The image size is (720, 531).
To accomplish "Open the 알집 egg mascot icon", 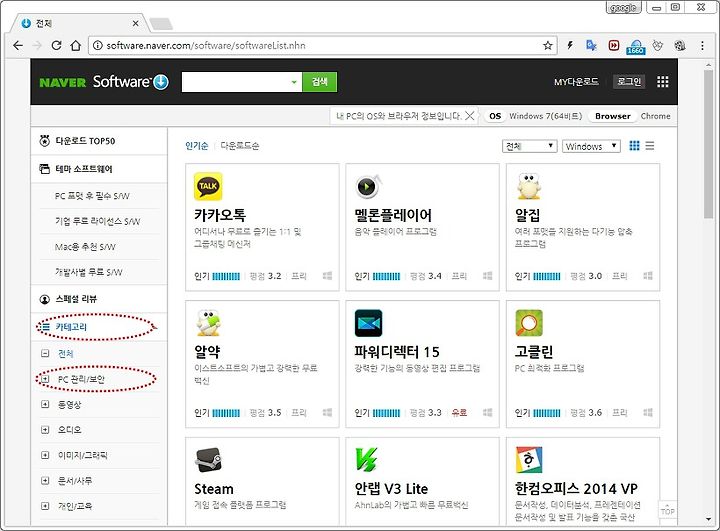I will pyautogui.click(x=529, y=186).
